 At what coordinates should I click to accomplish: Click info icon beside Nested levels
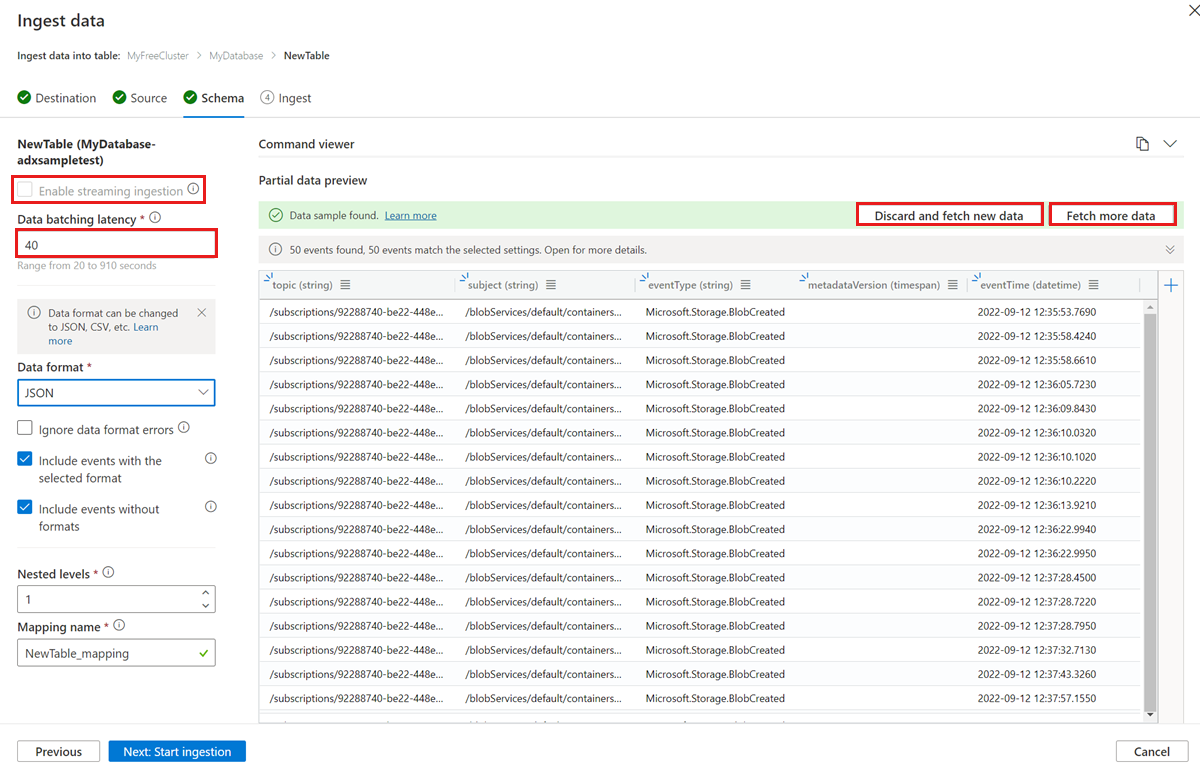(108, 573)
